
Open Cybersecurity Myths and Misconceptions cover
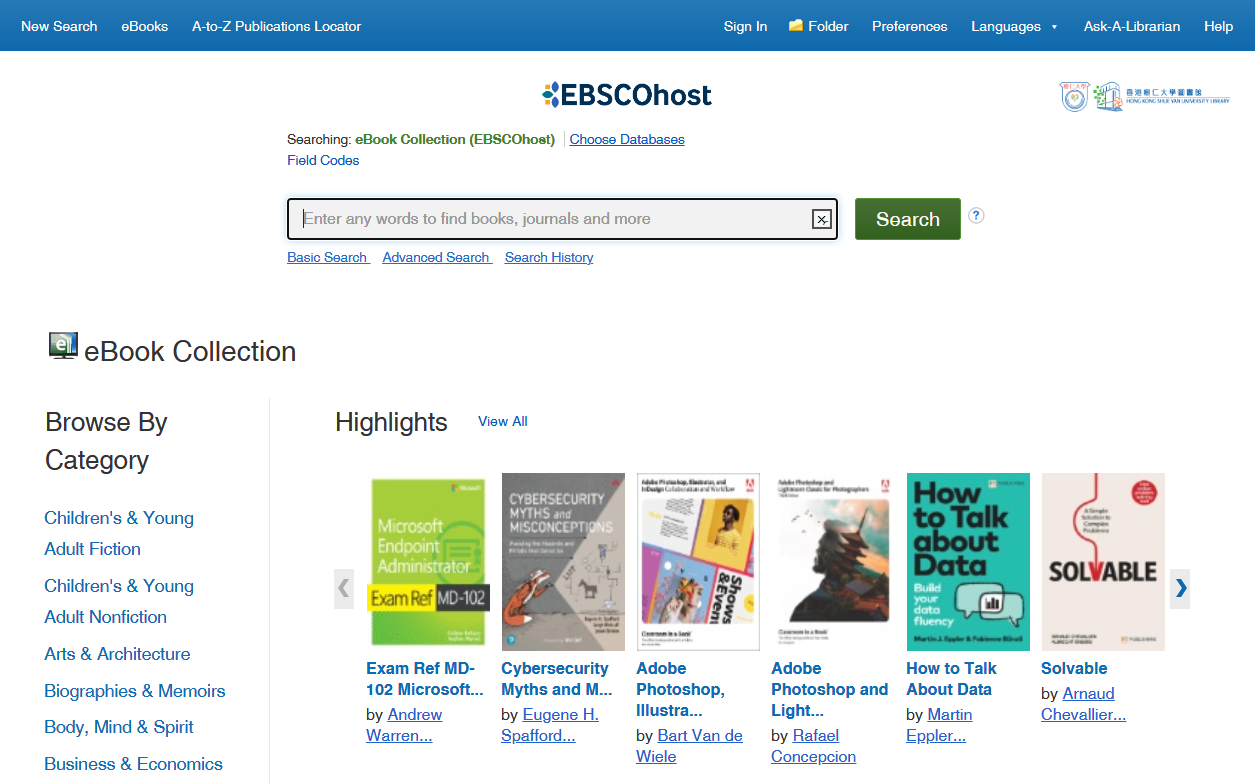coord(563,561)
